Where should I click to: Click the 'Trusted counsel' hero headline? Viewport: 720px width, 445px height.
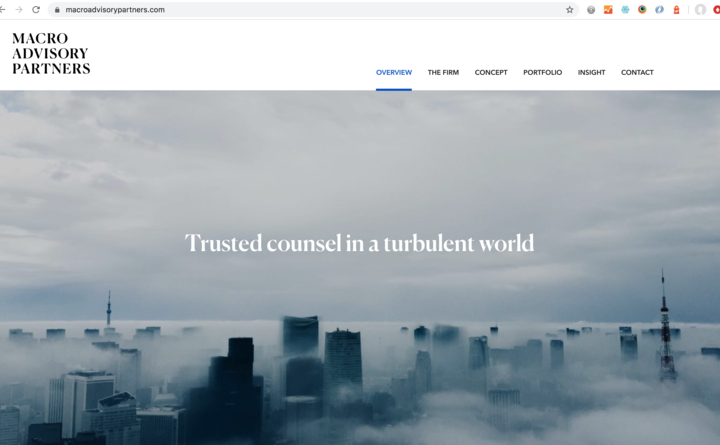[360, 243]
